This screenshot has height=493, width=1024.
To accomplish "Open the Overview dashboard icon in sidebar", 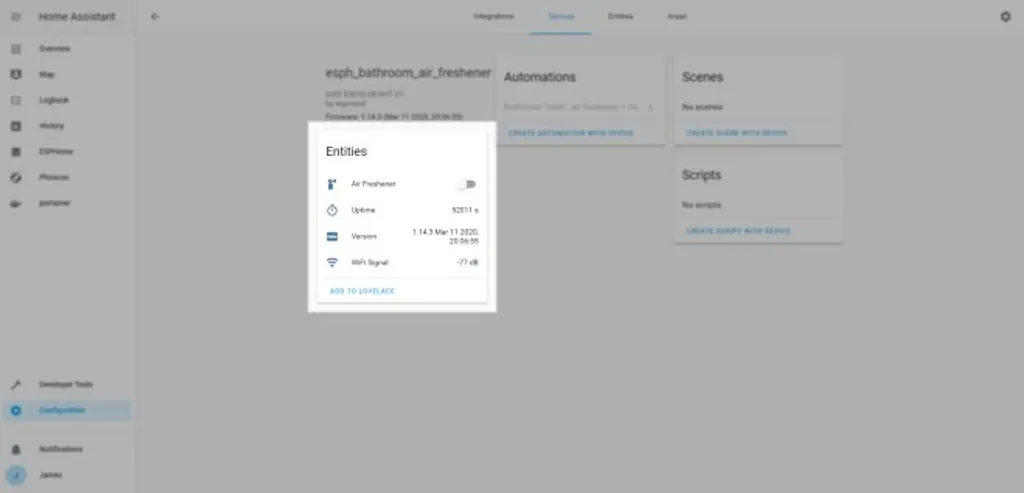I will pyautogui.click(x=16, y=49).
